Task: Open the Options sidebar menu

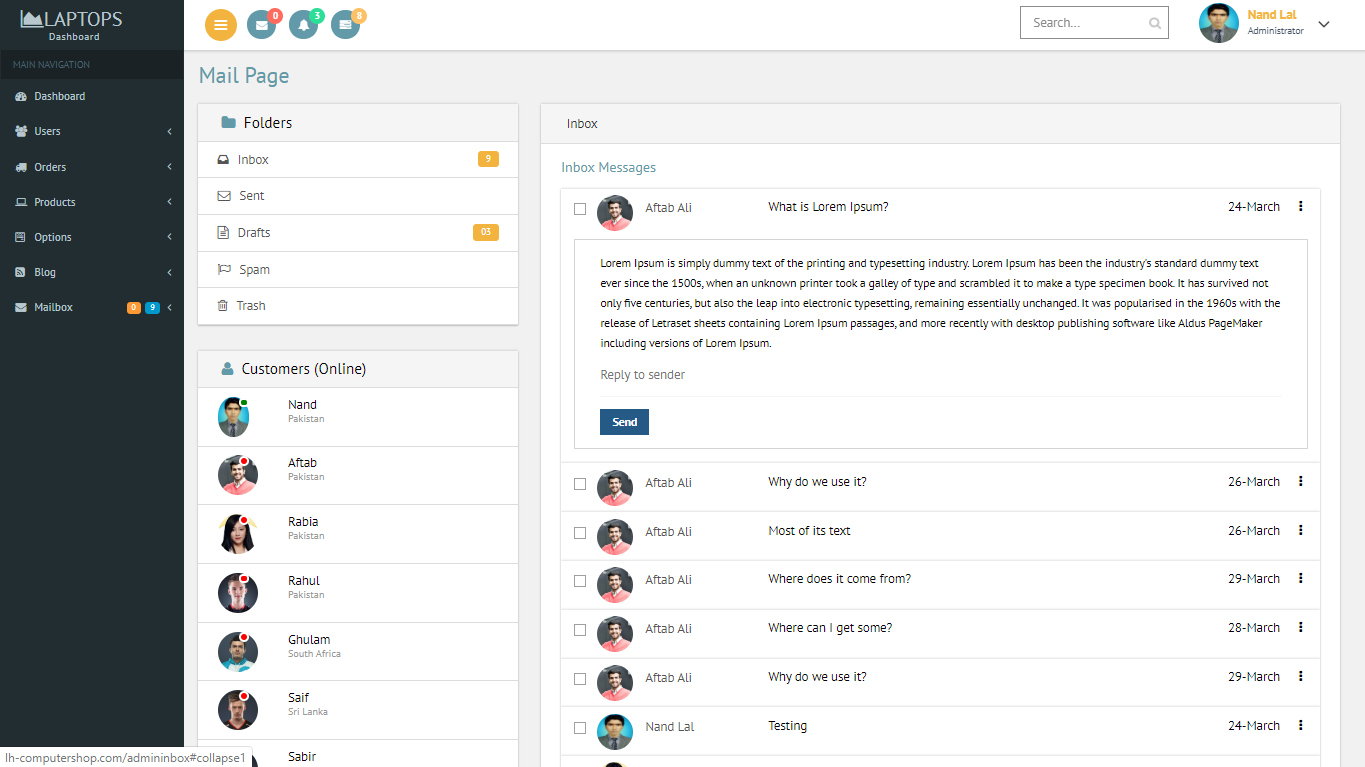Action: [x=92, y=237]
